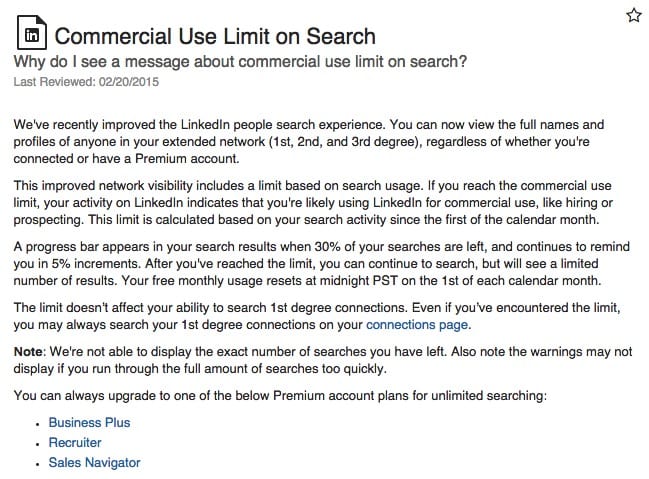Click the bold Note label
This screenshot has width=649, height=479.
[28, 351]
